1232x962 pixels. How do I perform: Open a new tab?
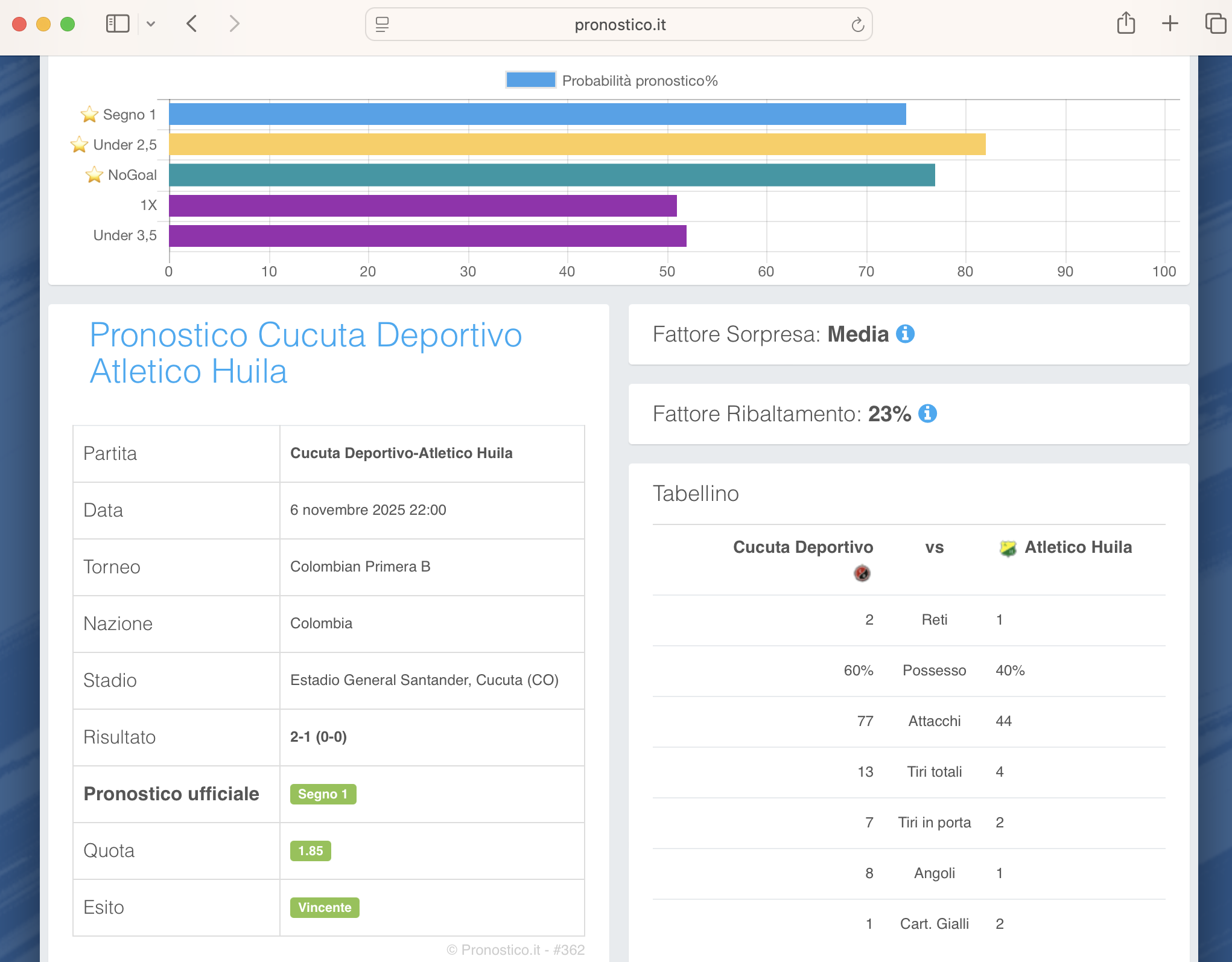[1170, 24]
